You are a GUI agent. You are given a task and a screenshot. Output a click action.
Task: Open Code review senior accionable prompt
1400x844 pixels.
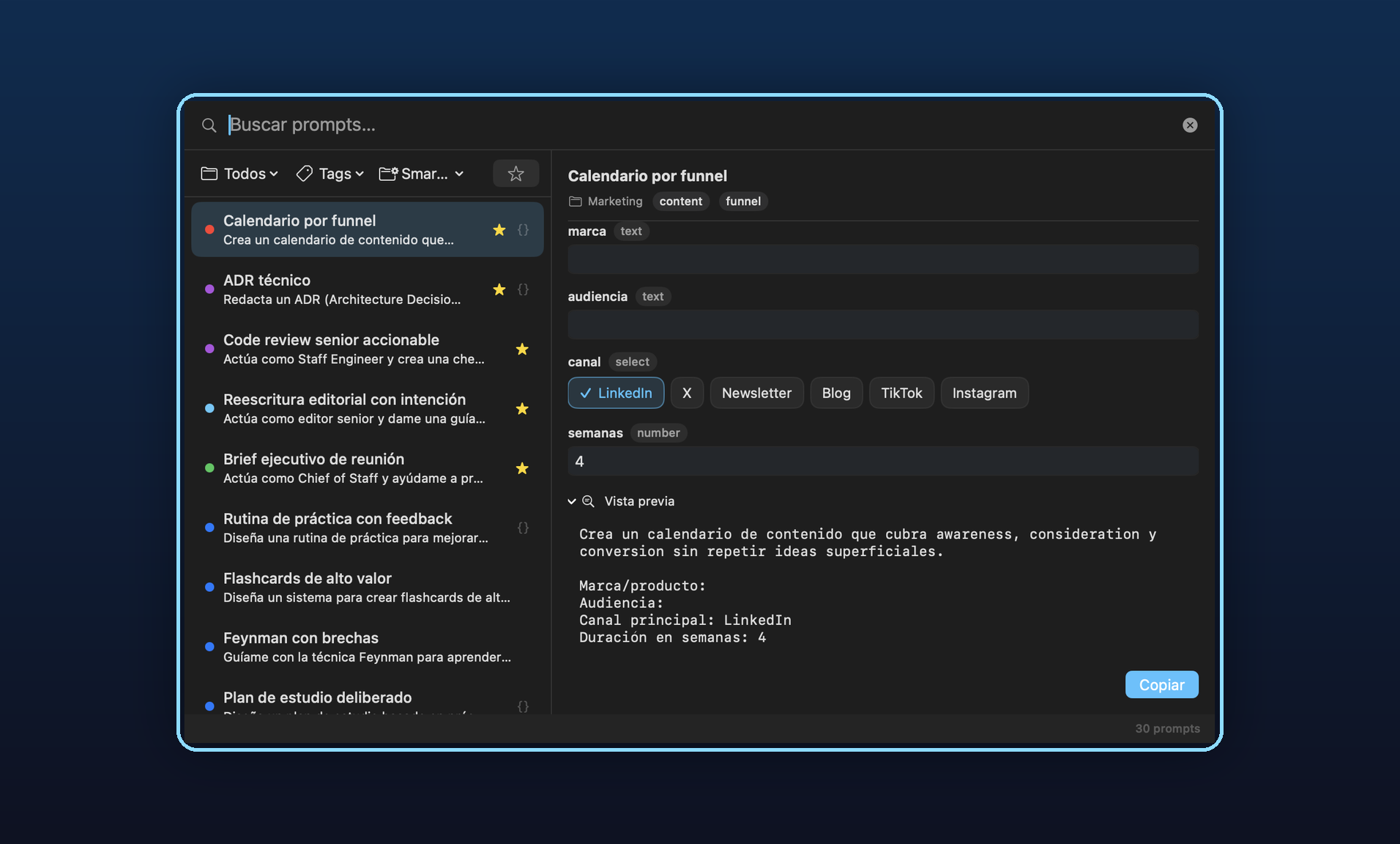tap(368, 349)
